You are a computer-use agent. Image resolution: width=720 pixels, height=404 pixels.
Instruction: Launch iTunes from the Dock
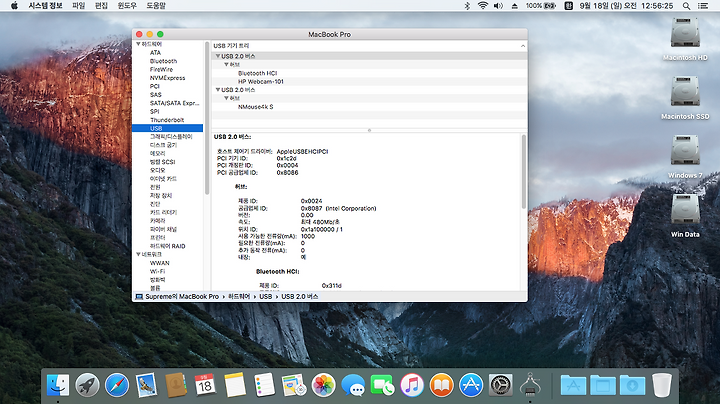pos(412,385)
